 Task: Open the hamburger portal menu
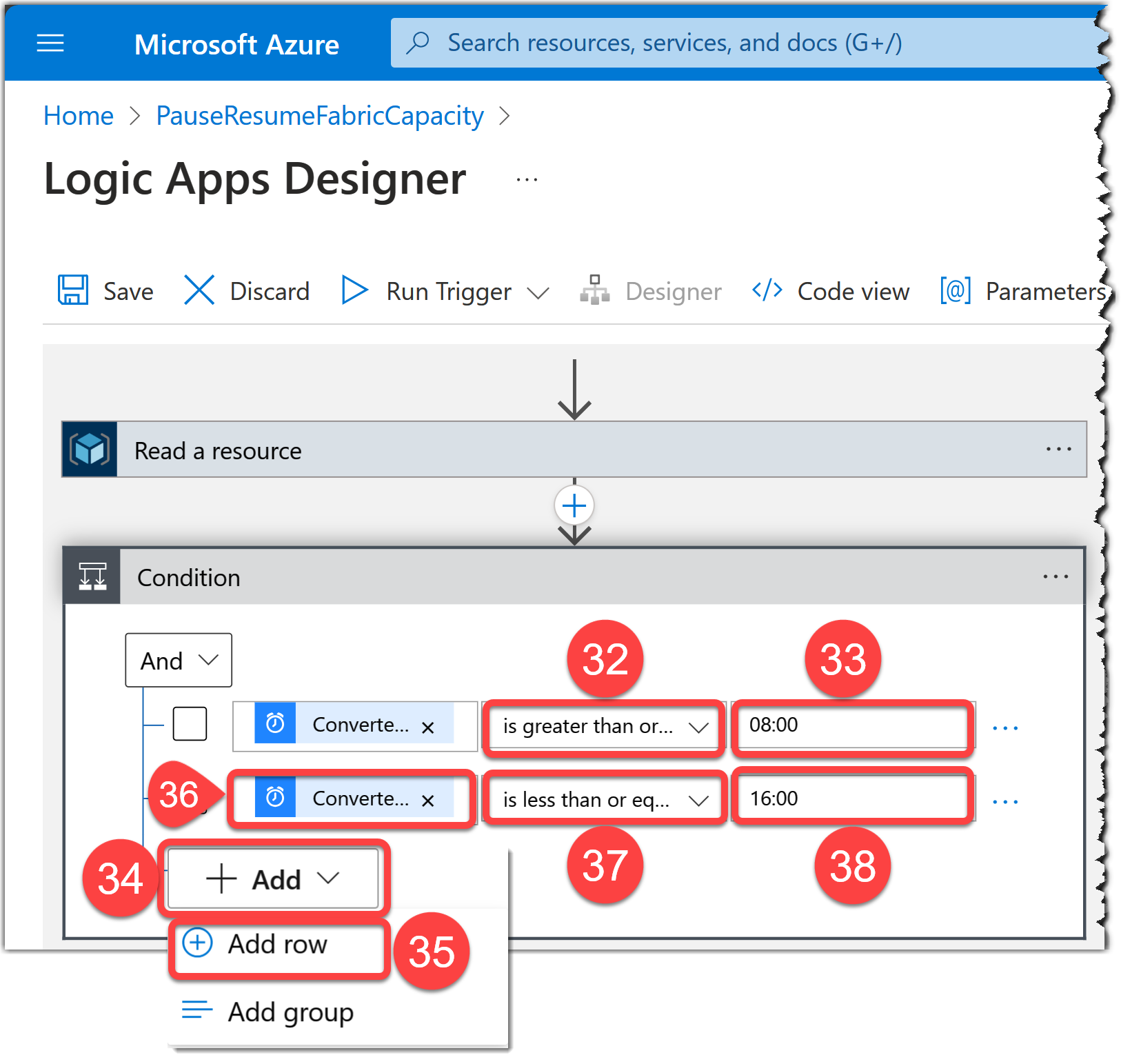[50, 43]
